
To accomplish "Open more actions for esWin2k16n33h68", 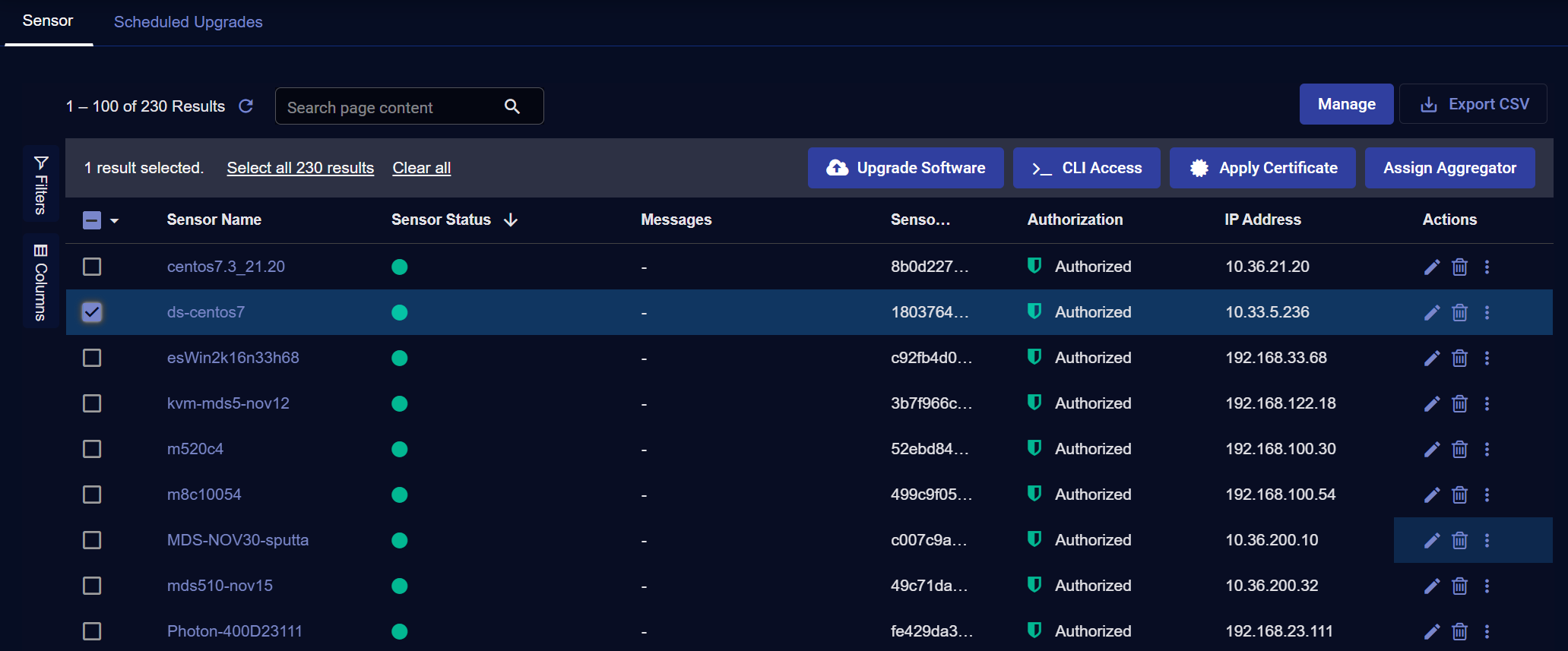I will coord(1487,359).
